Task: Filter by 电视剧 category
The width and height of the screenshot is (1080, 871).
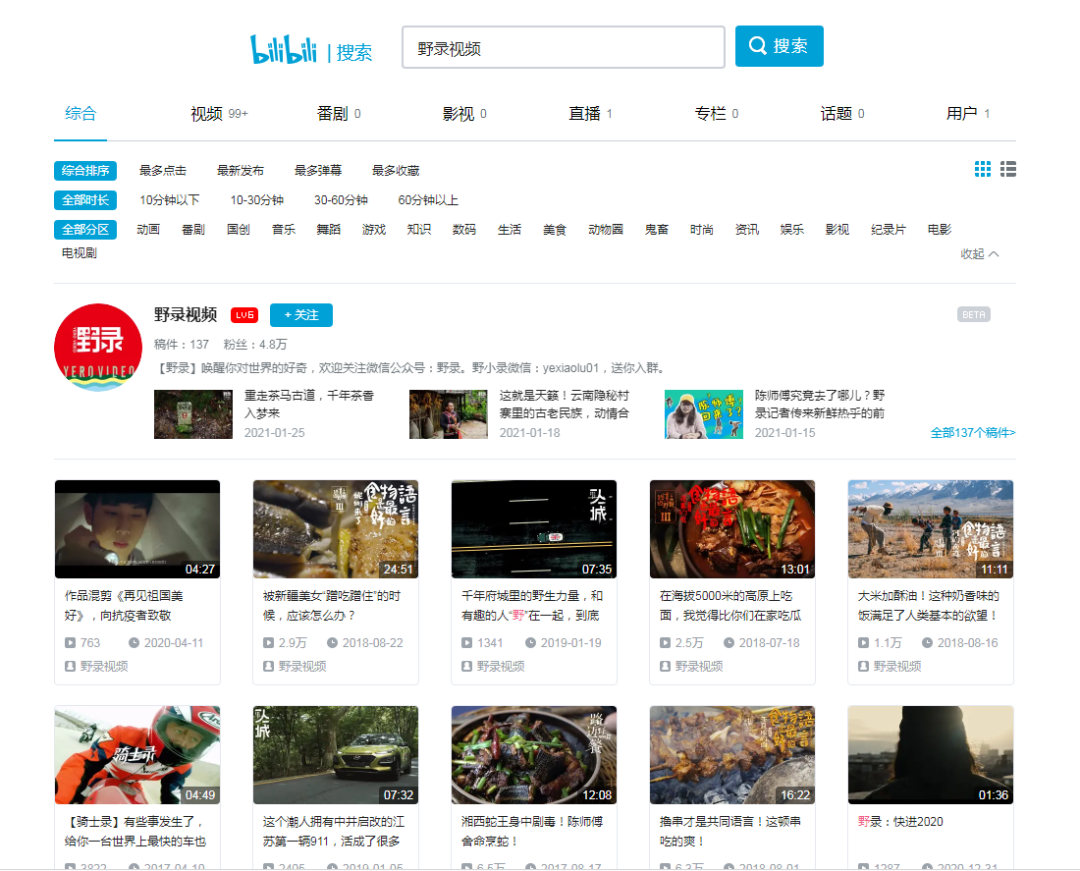Action: pyautogui.click(x=79, y=253)
